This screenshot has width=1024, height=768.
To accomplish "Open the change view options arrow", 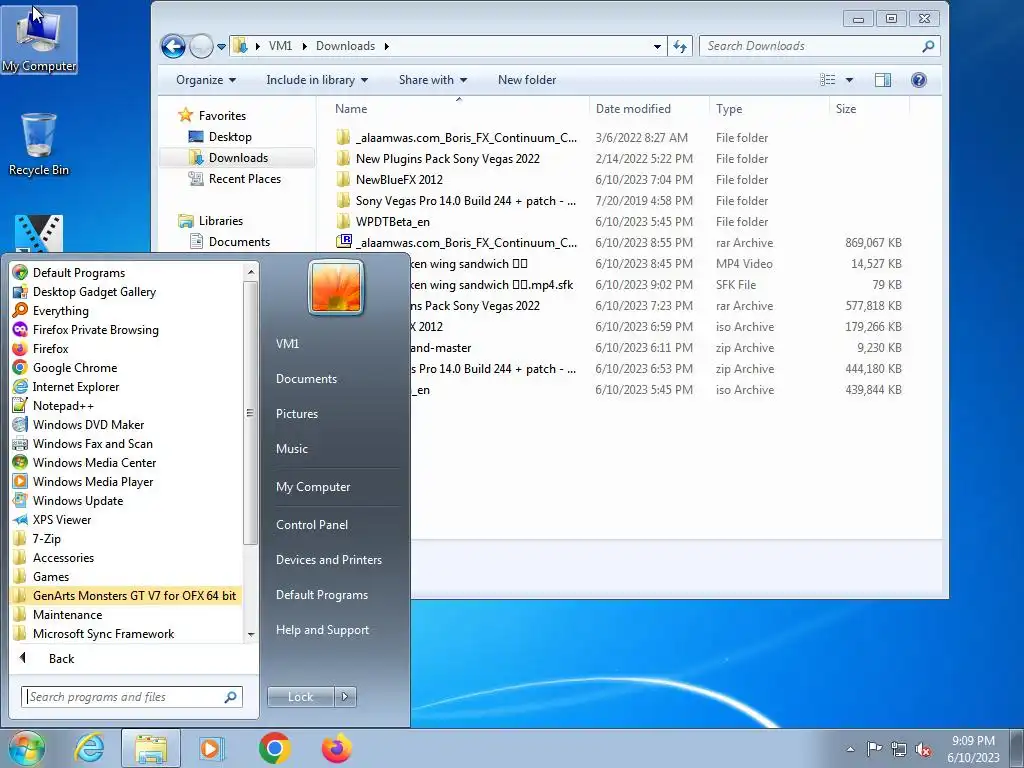I will pyautogui.click(x=849, y=80).
